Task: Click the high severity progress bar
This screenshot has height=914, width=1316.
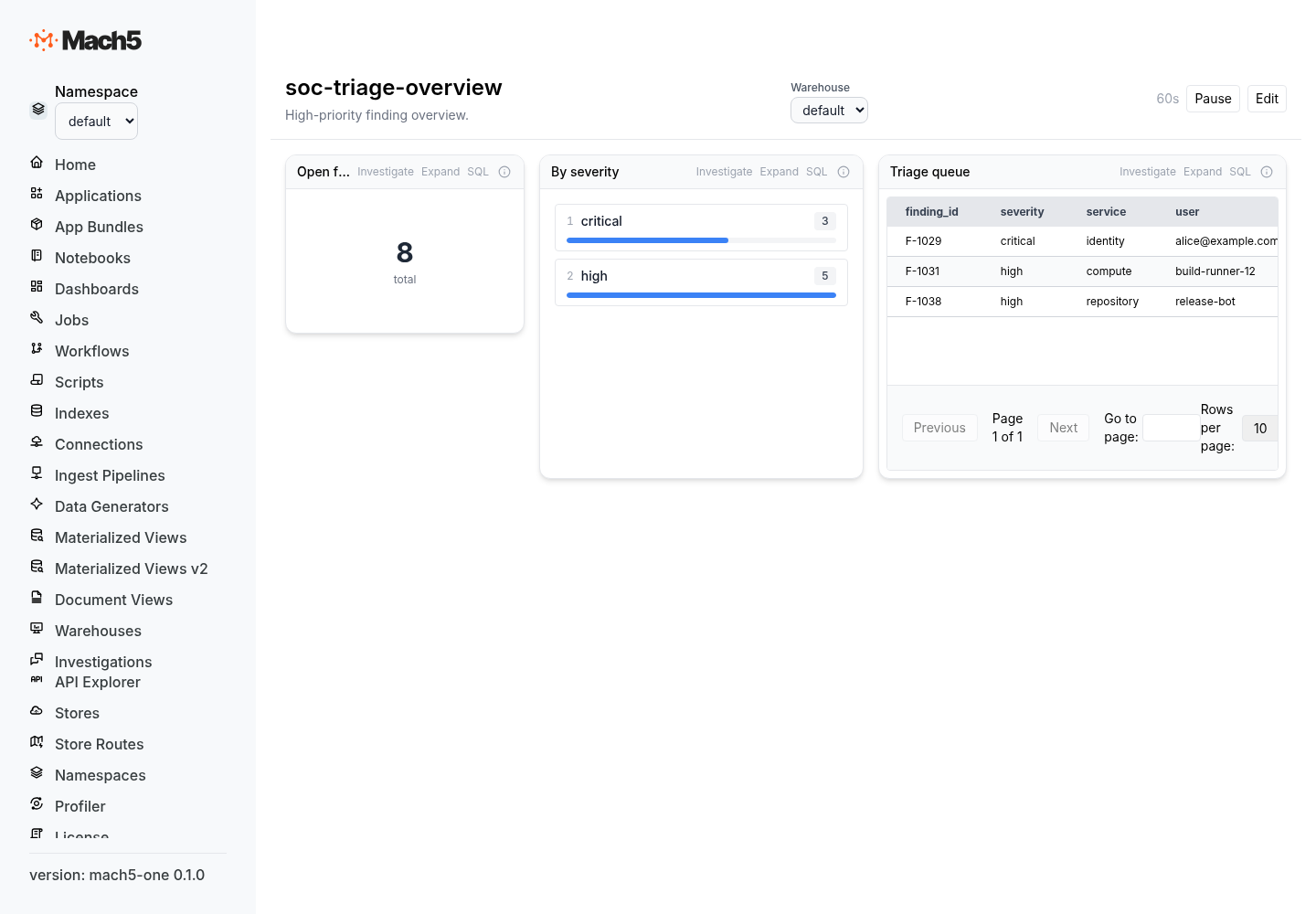Action: pos(701,295)
